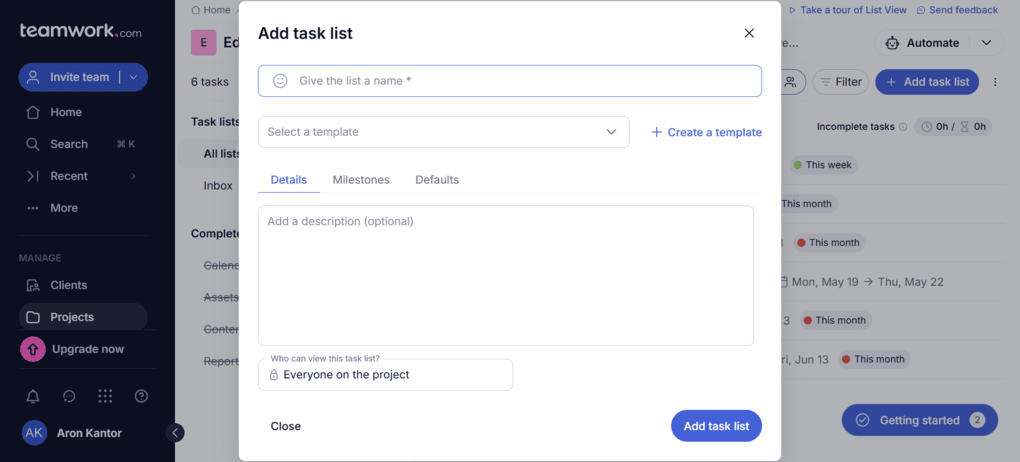Viewport: 1020px width, 462px height.
Task: Open the task list visibility dropdown
Action: click(x=385, y=375)
